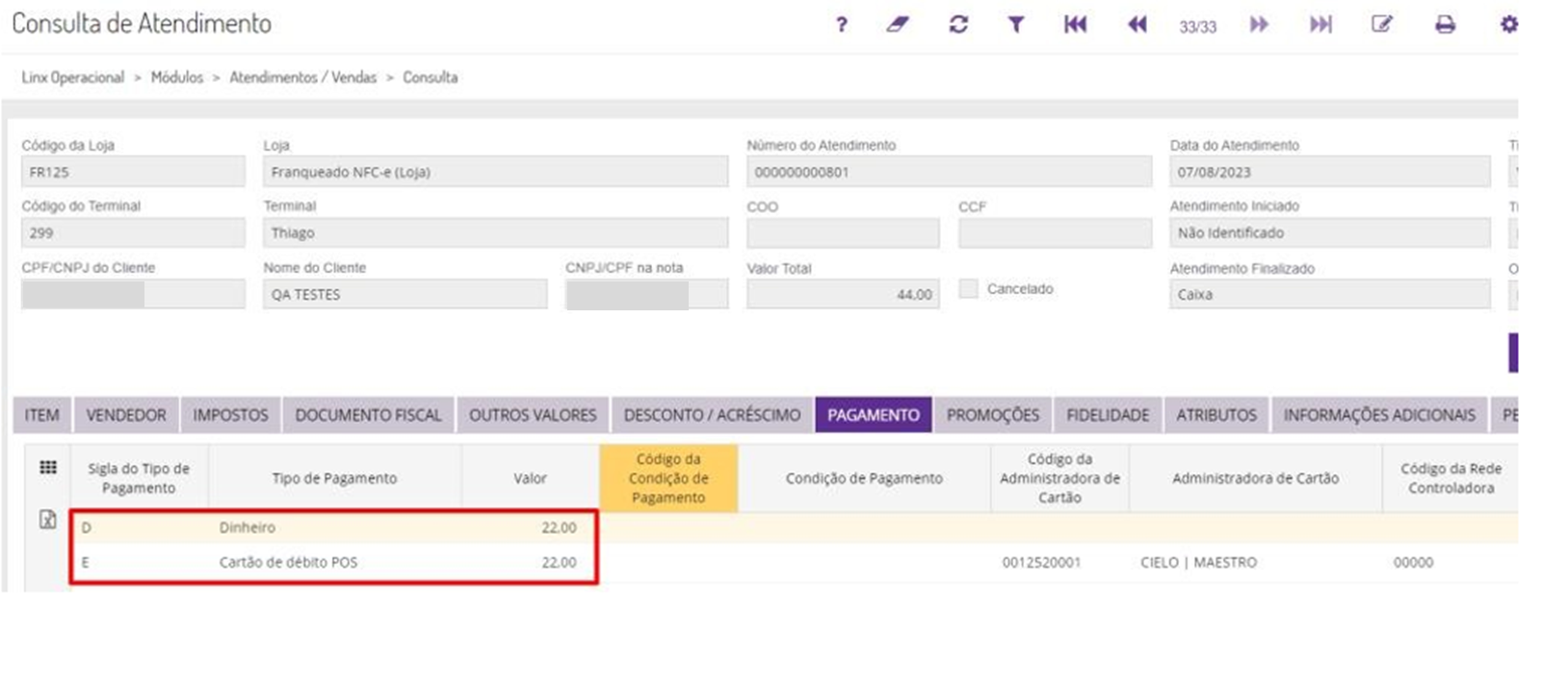Click the Número do Atendimento field

pyautogui.click(x=949, y=172)
